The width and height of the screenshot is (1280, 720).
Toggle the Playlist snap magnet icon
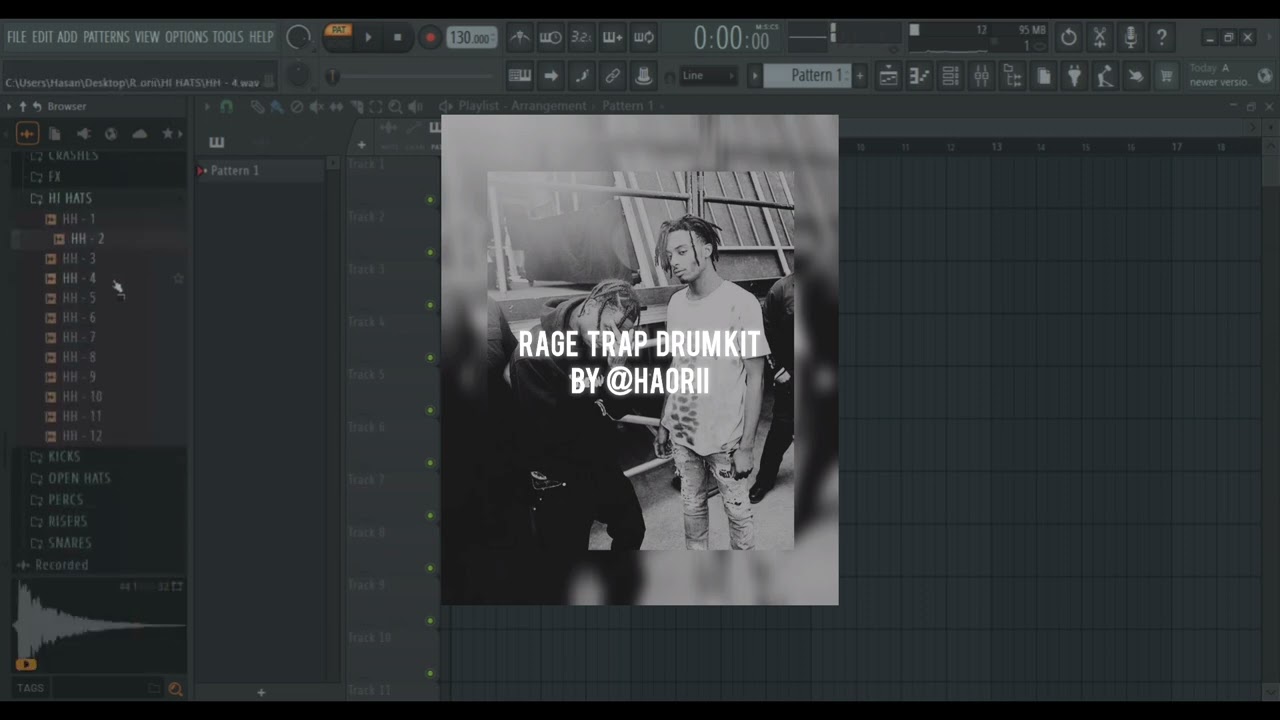(x=227, y=106)
